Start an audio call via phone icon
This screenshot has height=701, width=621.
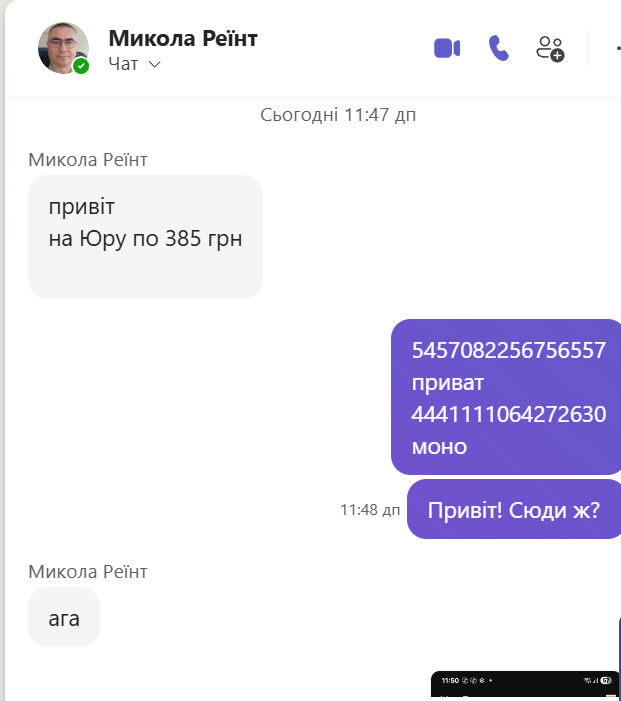pyautogui.click(x=498, y=48)
